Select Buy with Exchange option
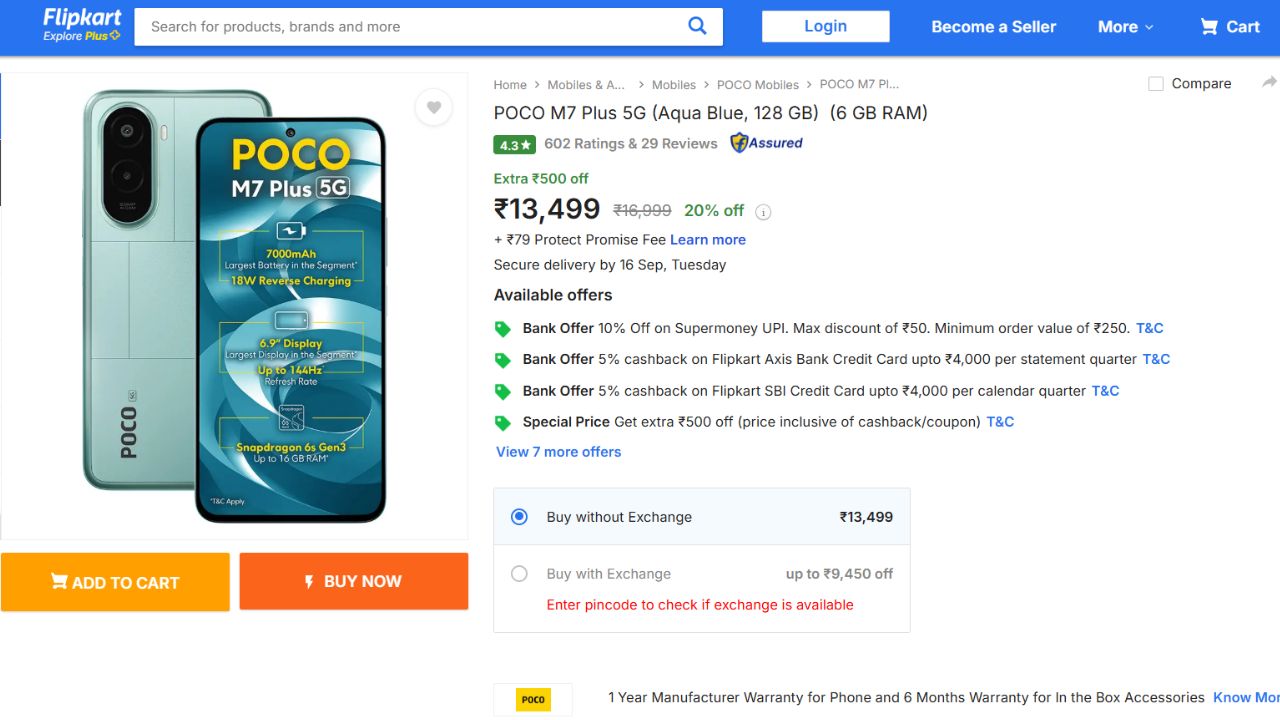This screenshot has height=720, width=1280. click(x=519, y=574)
